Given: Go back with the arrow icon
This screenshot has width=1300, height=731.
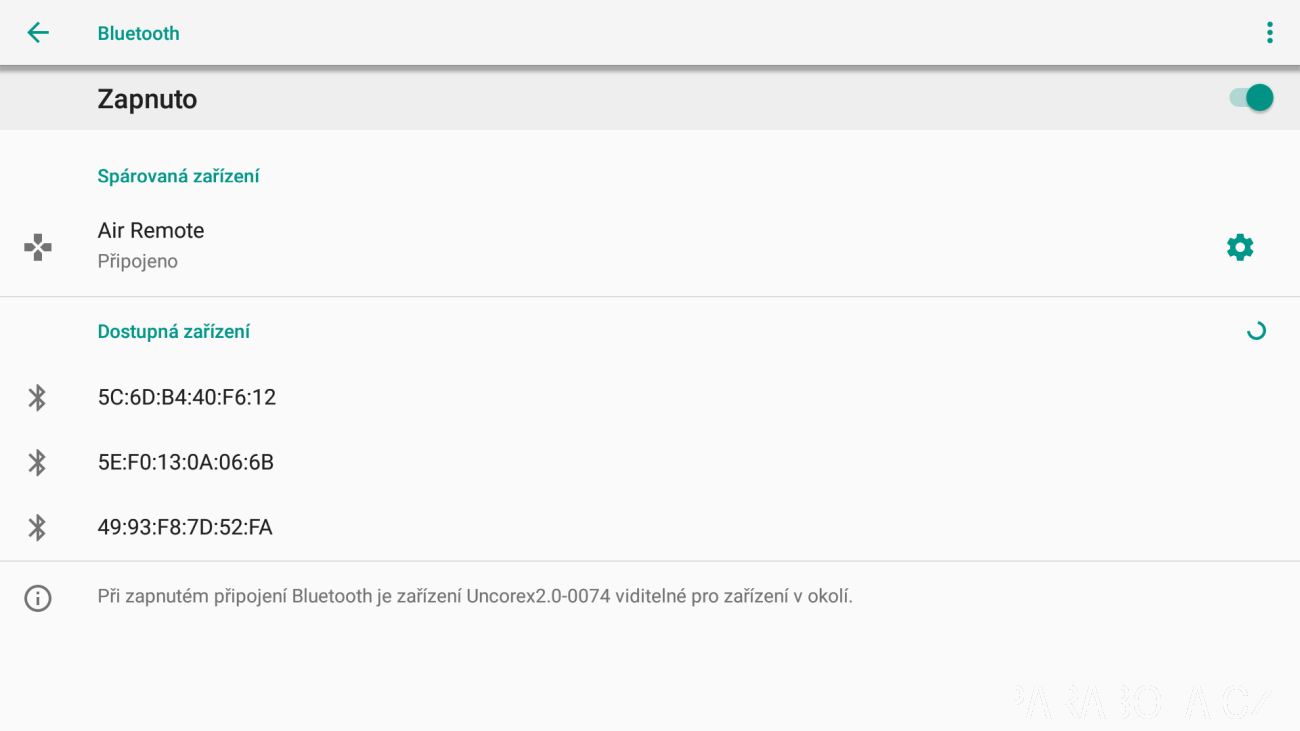Looking at the screenshot, I should point(37,33).
